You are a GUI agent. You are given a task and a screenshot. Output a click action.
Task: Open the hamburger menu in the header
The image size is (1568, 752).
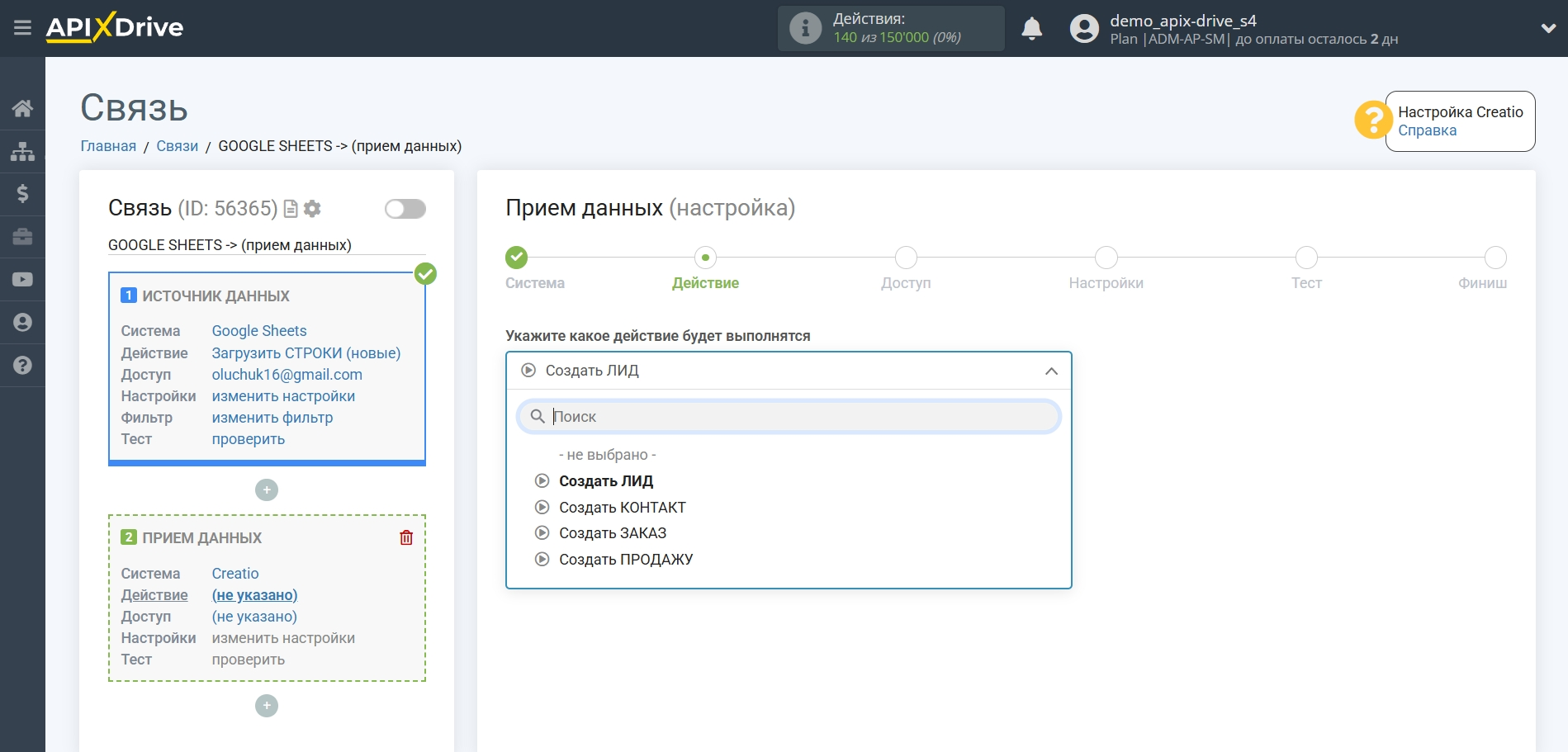pos(22,28)
